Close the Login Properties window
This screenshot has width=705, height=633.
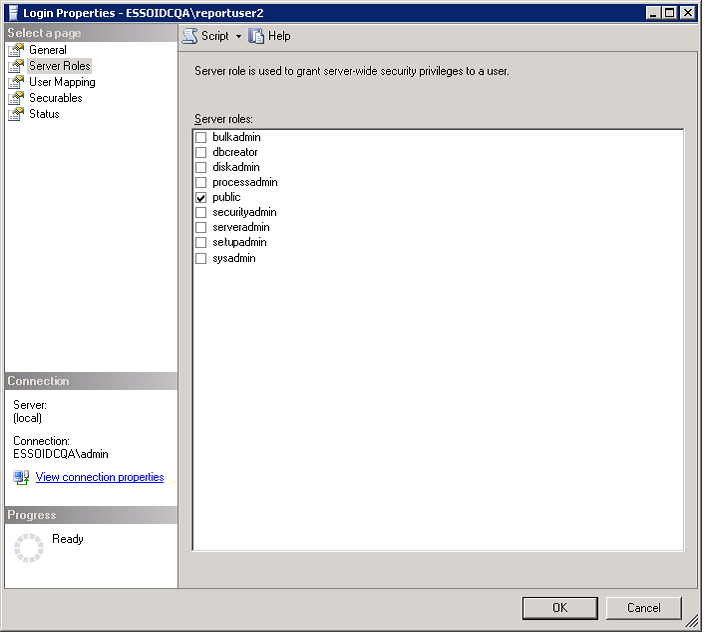688,13
